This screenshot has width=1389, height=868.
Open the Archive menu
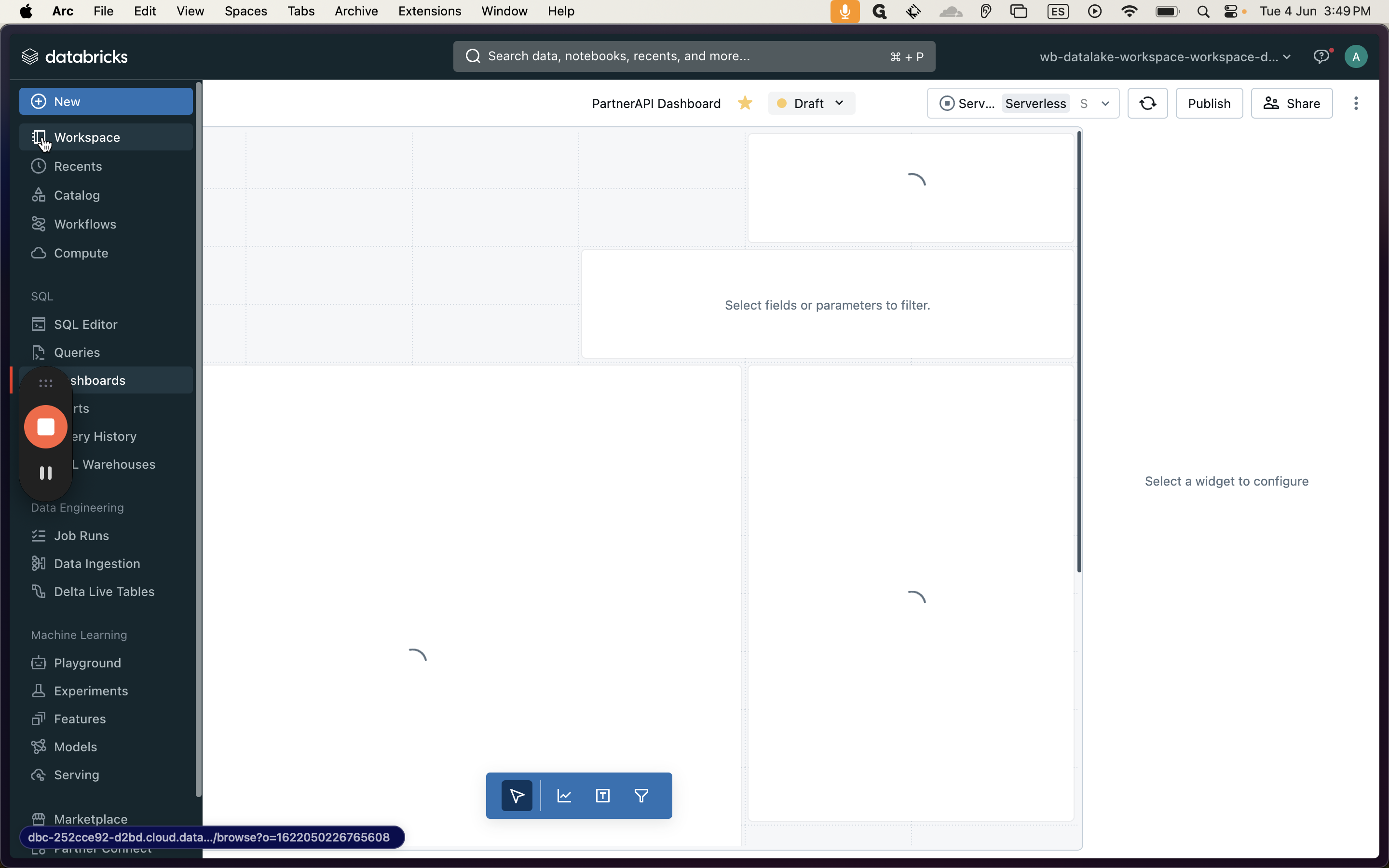click(356, 11)
